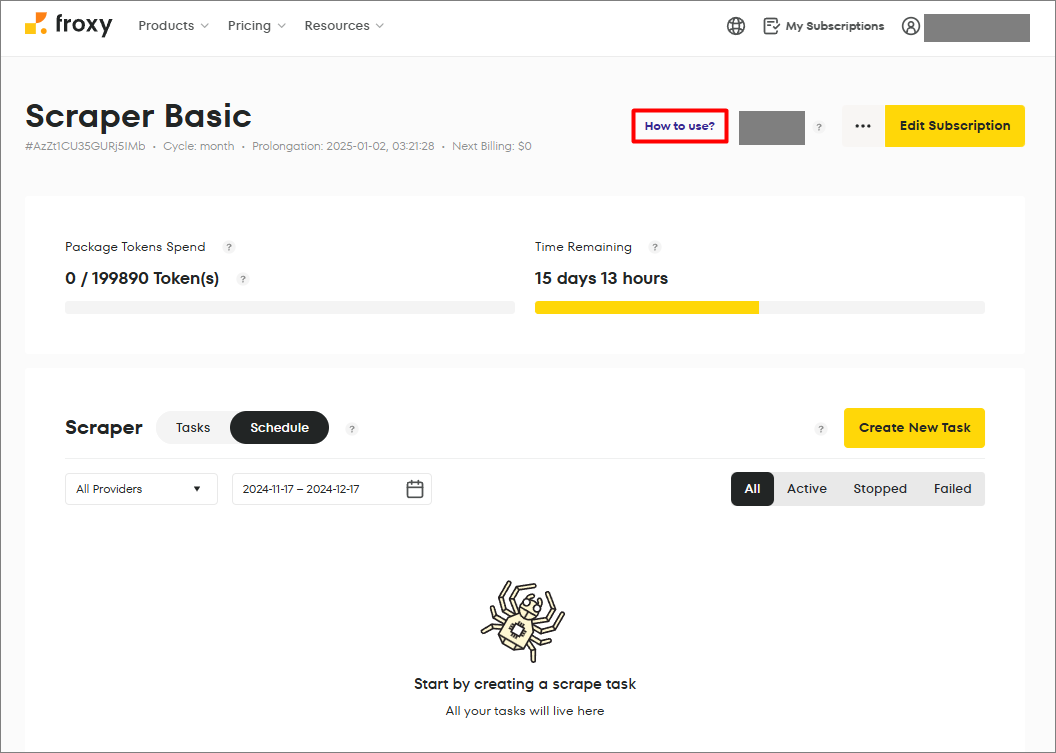
Task: Open the three-dots more options menu
Action: 863,126
